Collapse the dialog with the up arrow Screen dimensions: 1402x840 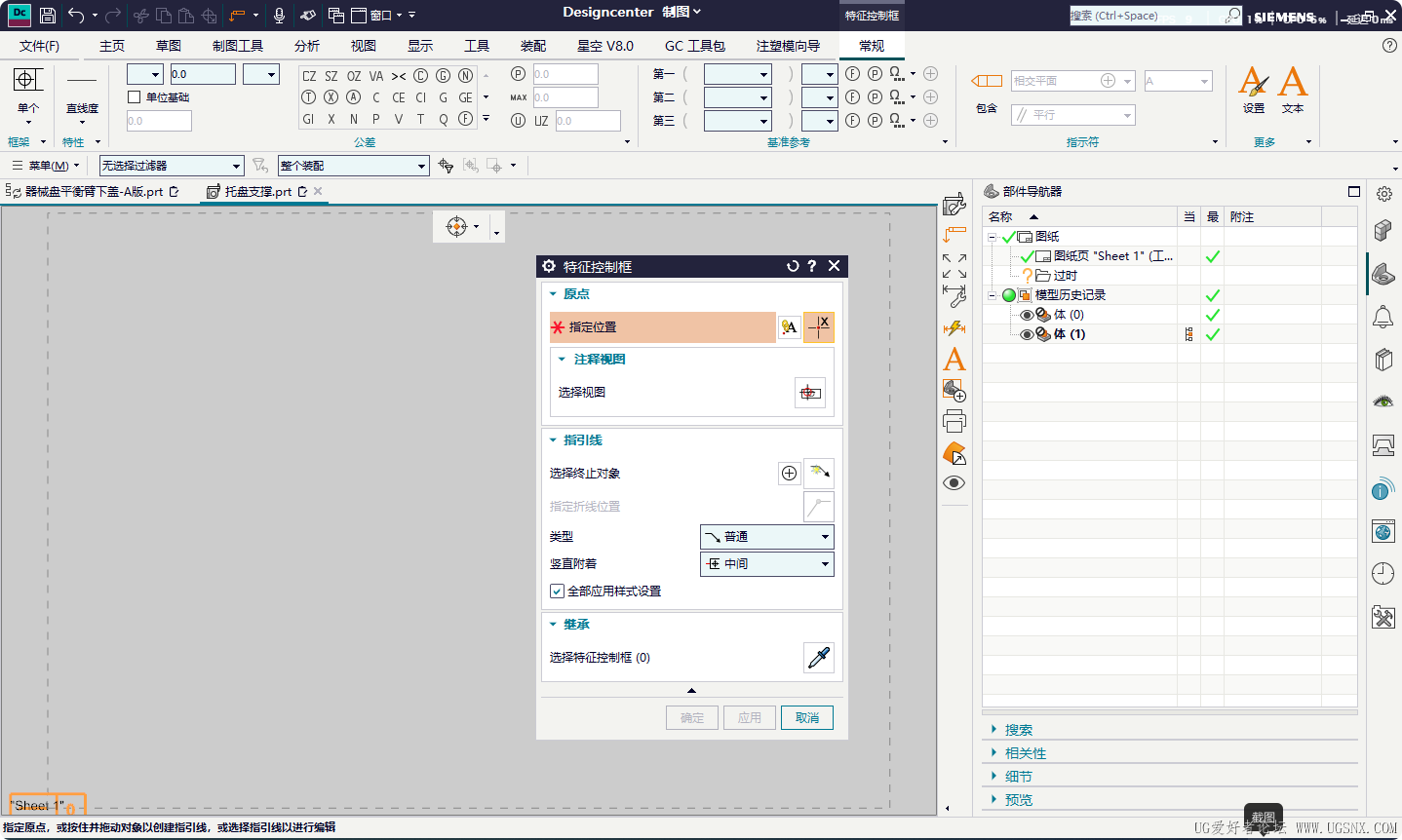(x=691, y=690)
